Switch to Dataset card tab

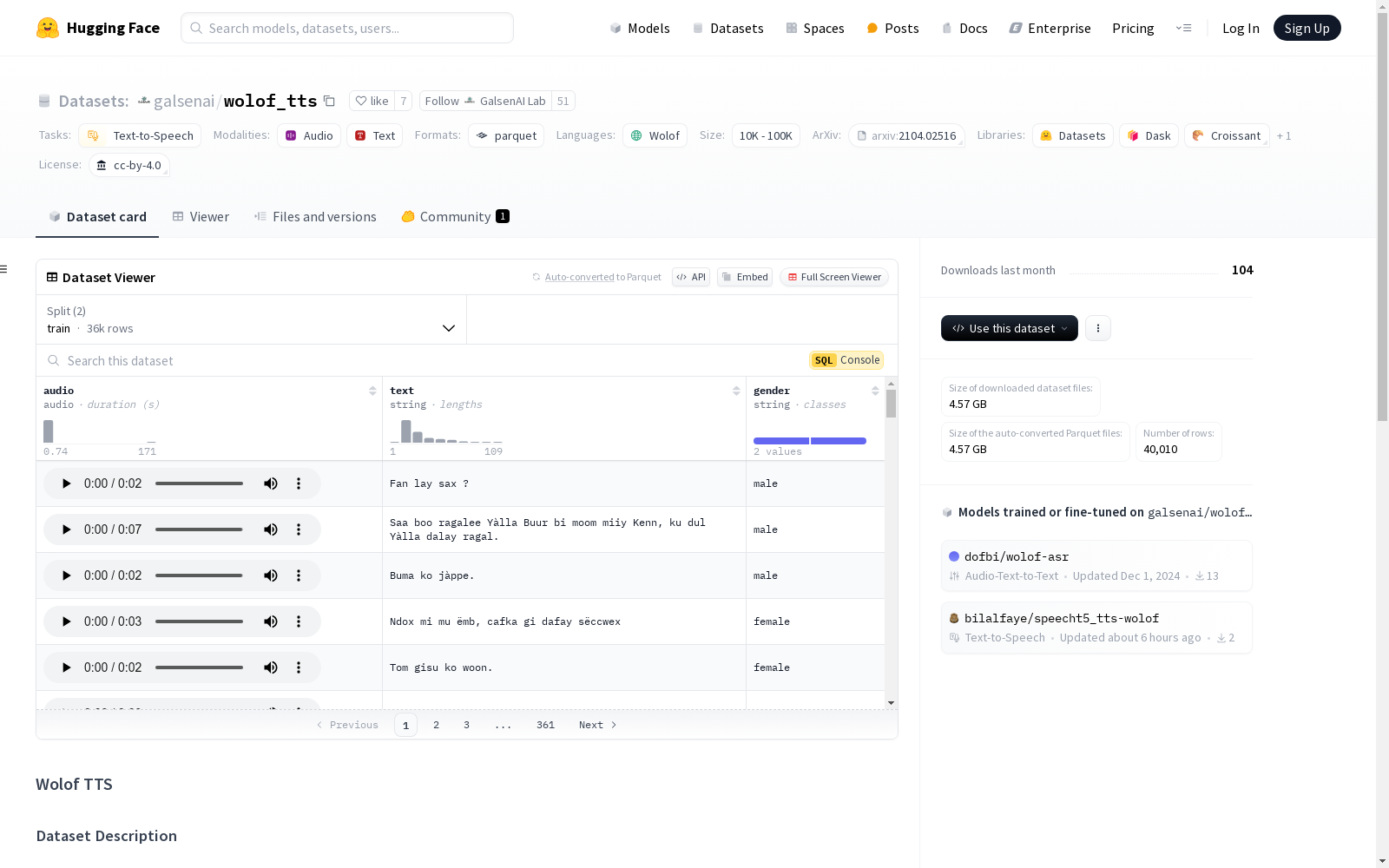click(x=97, y=216)
